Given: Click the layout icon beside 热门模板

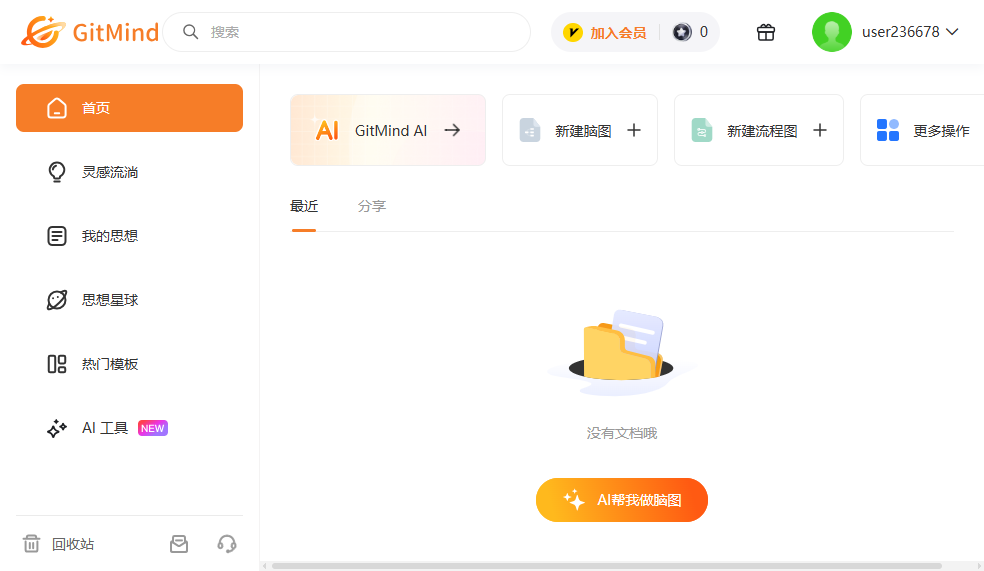Looking at the screenshot, I should coord(56,364).
